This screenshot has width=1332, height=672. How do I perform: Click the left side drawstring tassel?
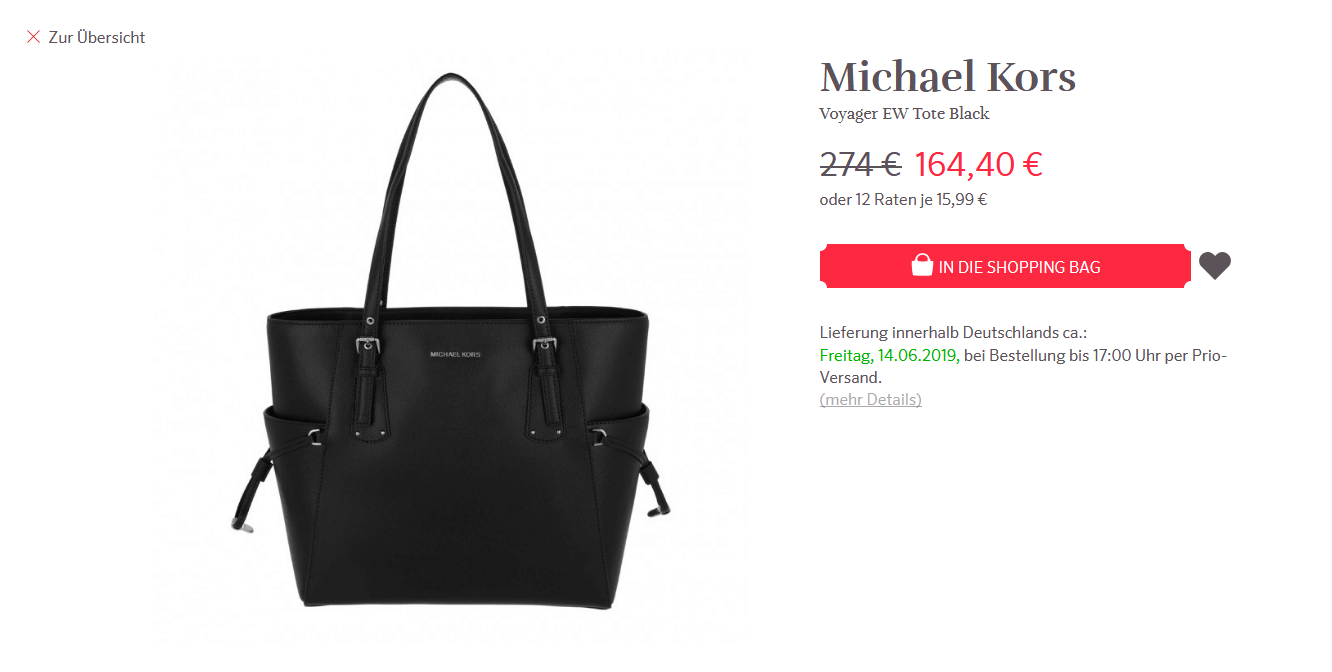click(250, 495)
